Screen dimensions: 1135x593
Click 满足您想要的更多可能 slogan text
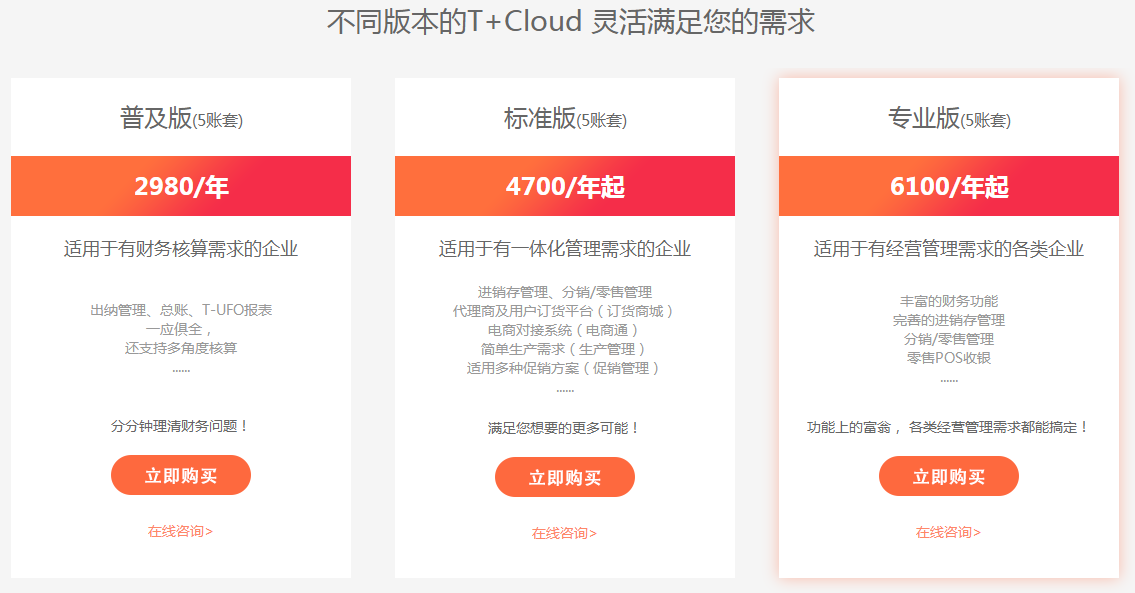tap(563, 429)
